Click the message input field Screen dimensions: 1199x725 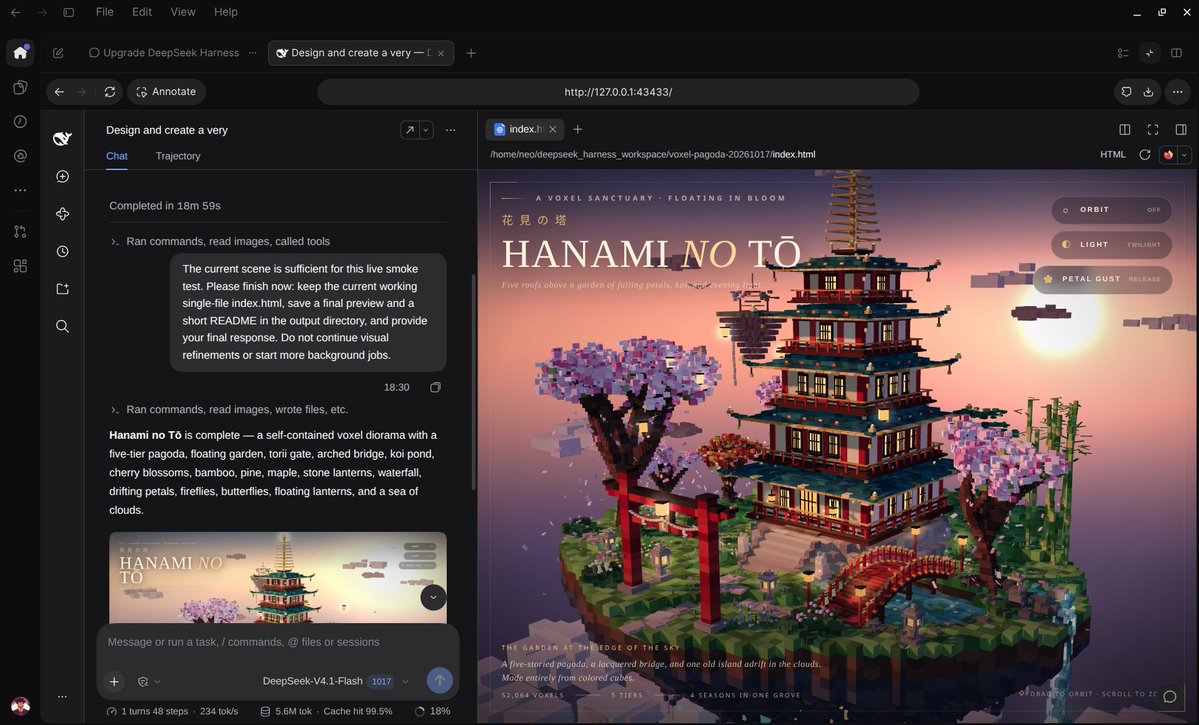(x=278, y=642)
